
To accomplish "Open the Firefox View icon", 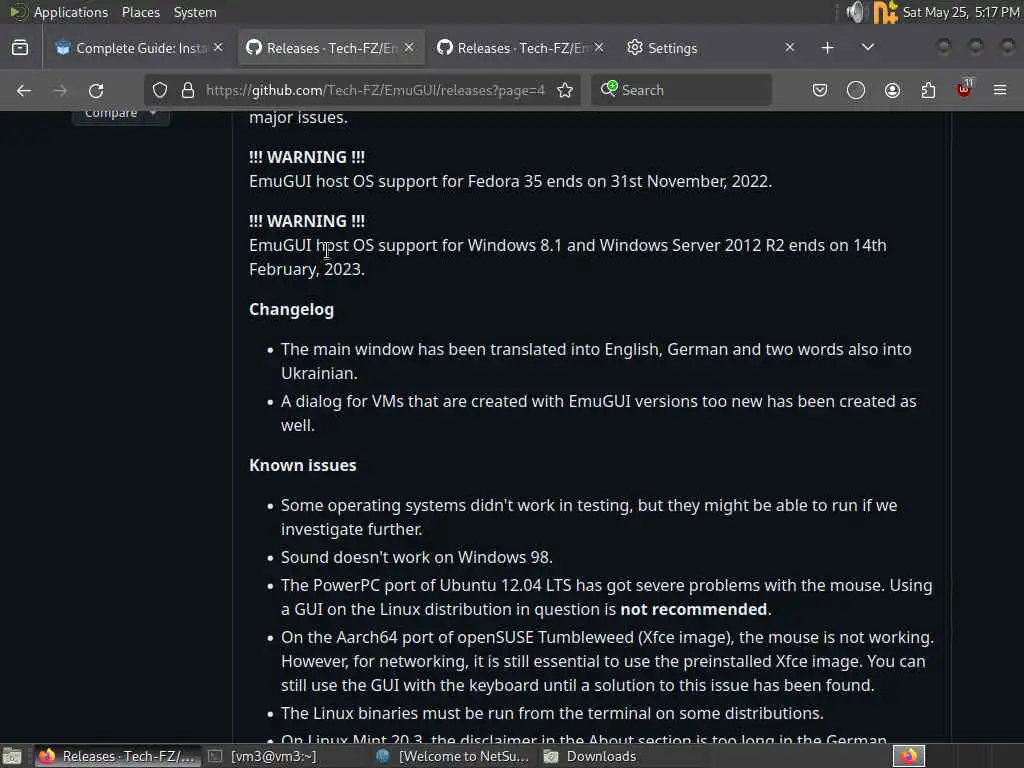I will coord(20,48).
